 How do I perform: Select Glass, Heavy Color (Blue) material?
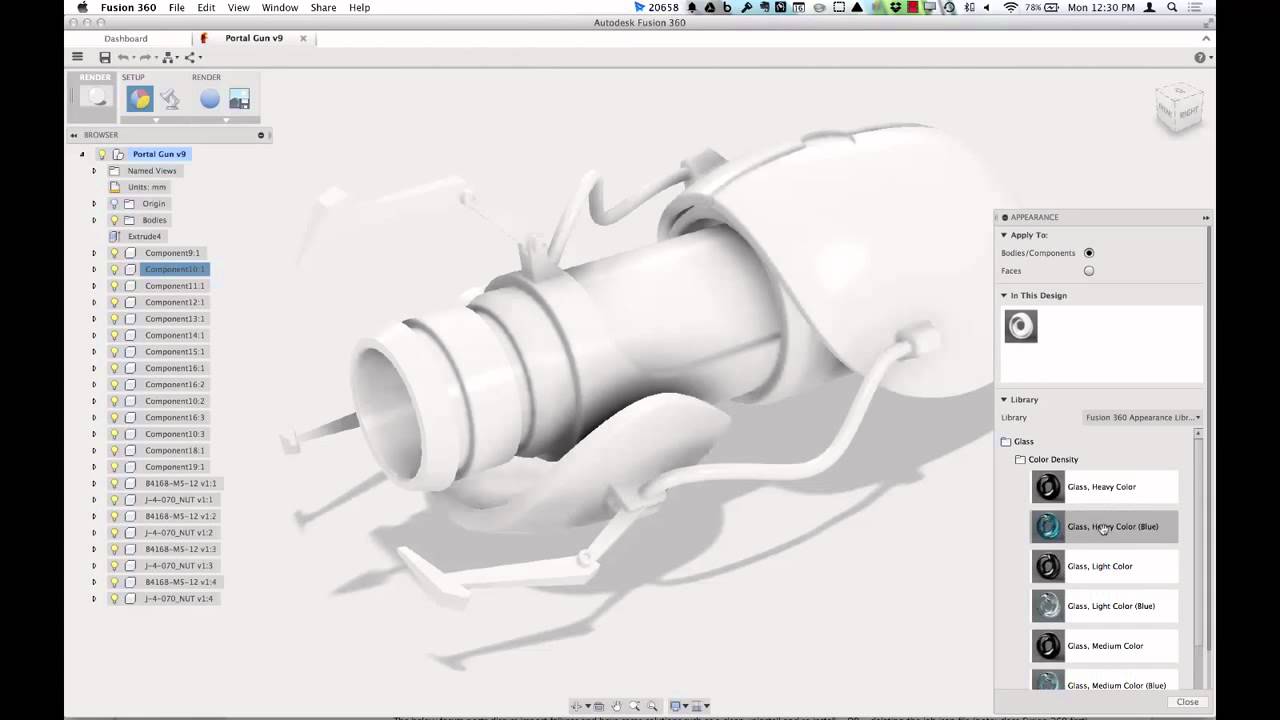click(x=1104, y=526)
